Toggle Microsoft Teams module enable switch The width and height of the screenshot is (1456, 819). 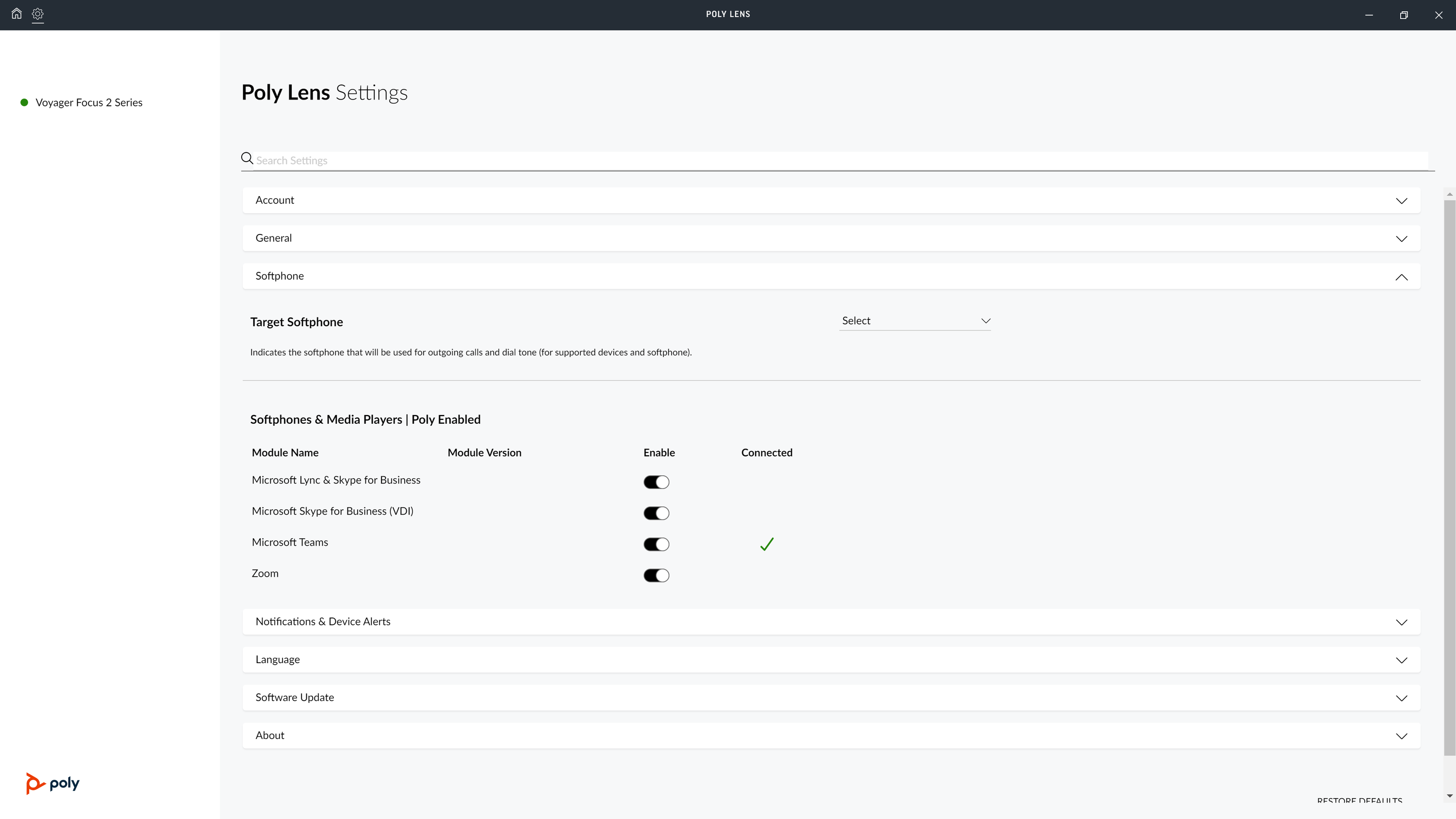click(x=656, y=544)
